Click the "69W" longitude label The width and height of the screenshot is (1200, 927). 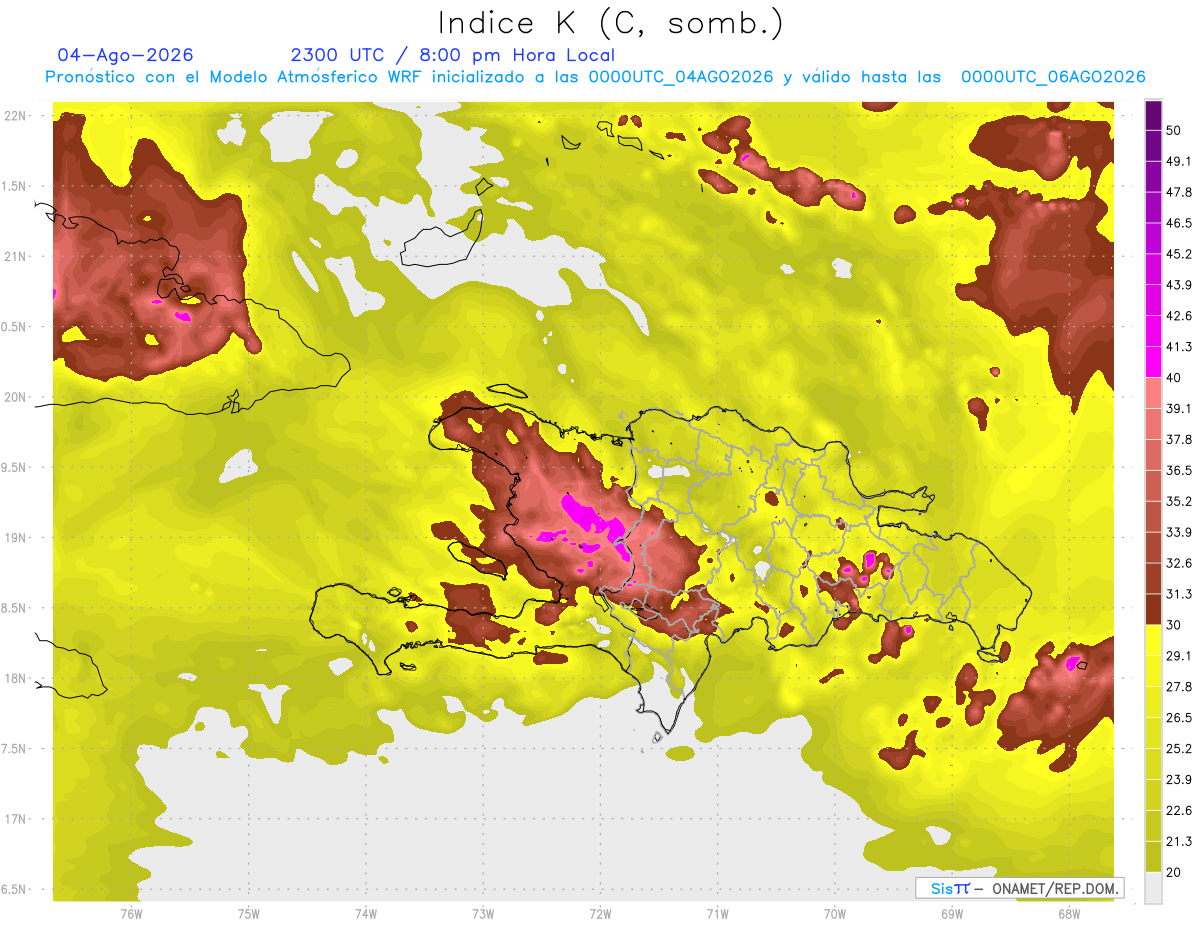tap(952, 913)
